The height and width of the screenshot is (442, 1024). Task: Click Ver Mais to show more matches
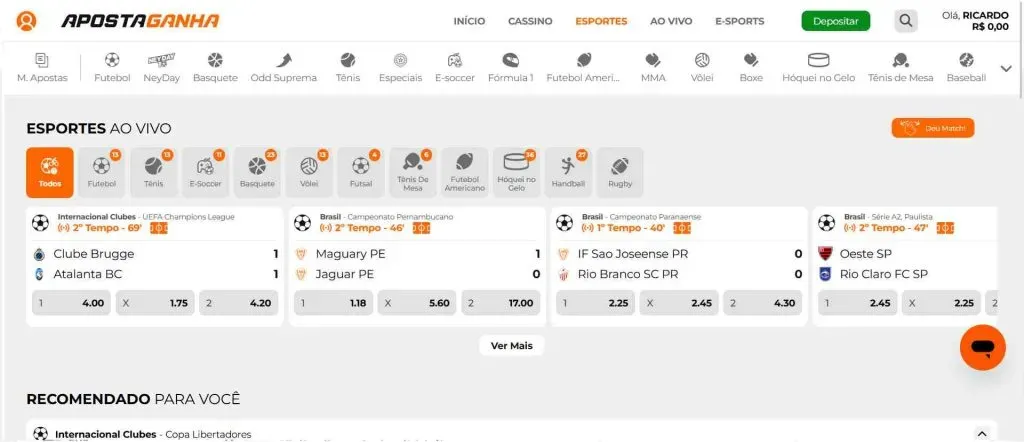(511, 345)
